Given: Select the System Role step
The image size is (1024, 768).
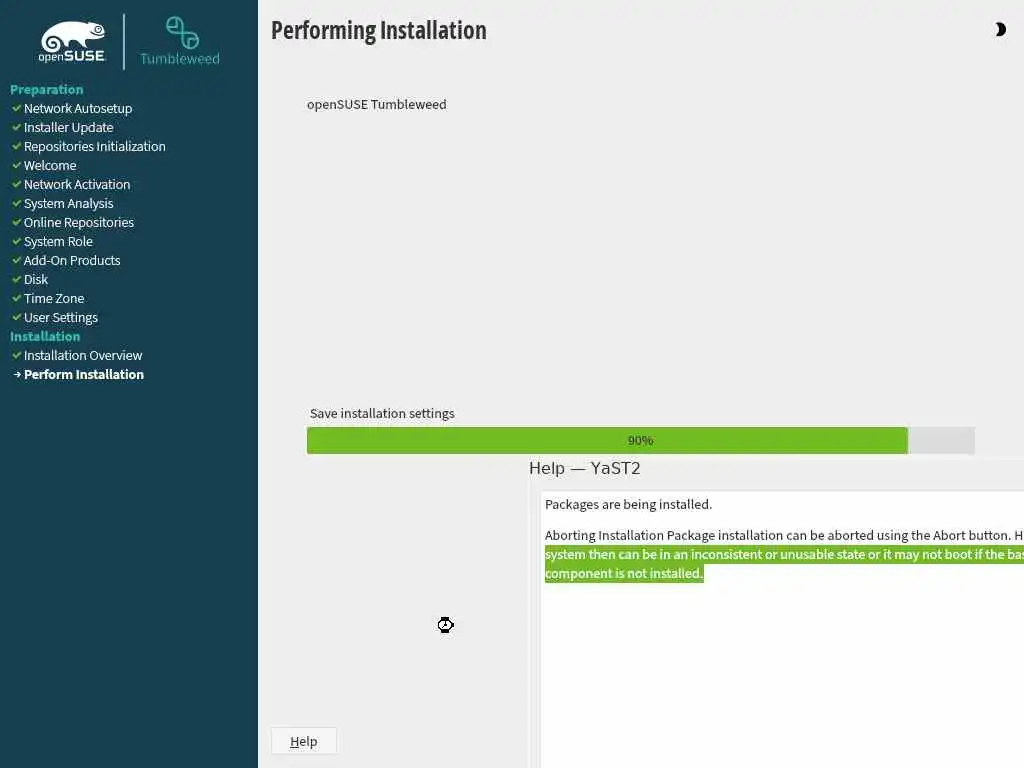Looking at the screenshot, I should (x=58, y=241).
